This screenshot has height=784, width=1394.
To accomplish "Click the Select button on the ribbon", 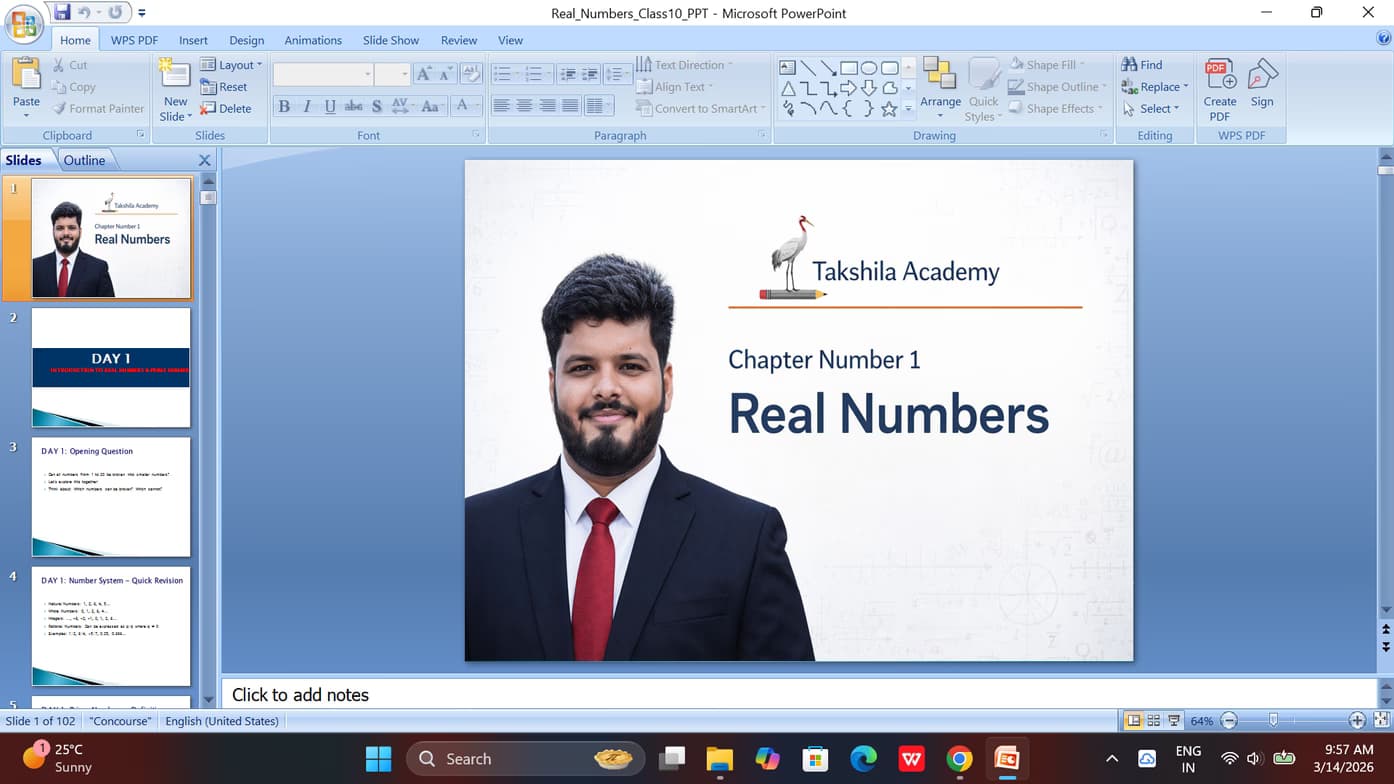I will (1152, 108).
